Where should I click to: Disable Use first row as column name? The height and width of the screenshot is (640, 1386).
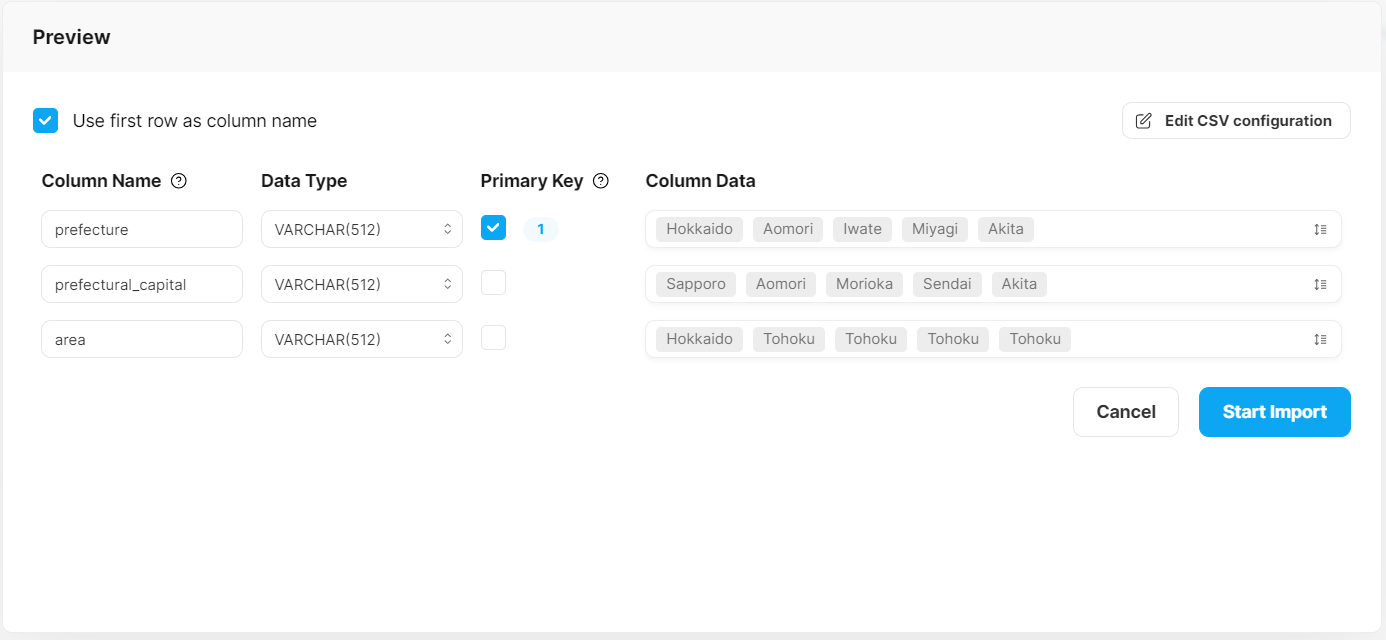(45, 120)
